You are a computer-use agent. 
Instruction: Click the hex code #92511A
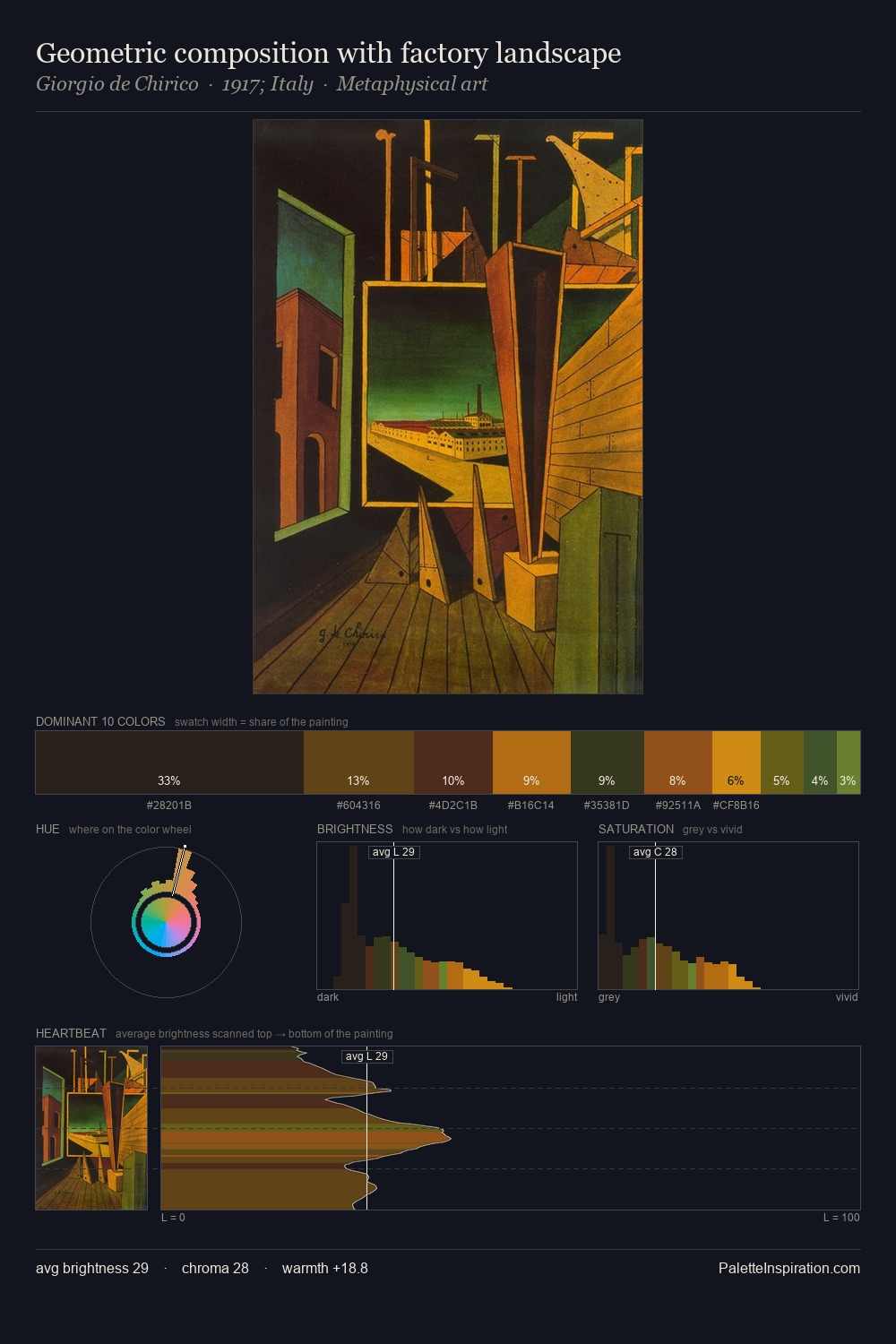coord(678,805)
